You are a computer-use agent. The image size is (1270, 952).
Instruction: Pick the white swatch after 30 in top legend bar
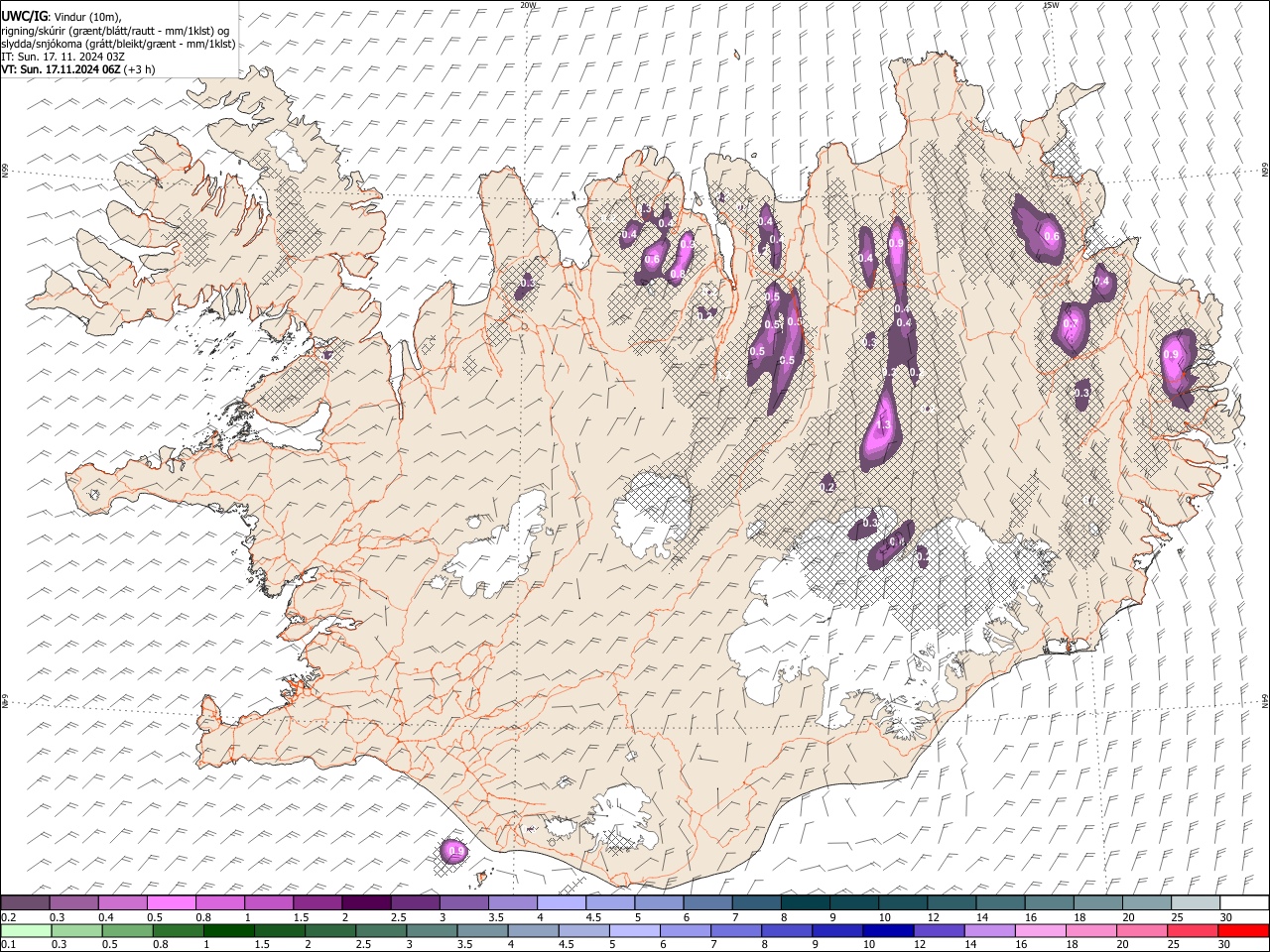tap(1243, 903)
